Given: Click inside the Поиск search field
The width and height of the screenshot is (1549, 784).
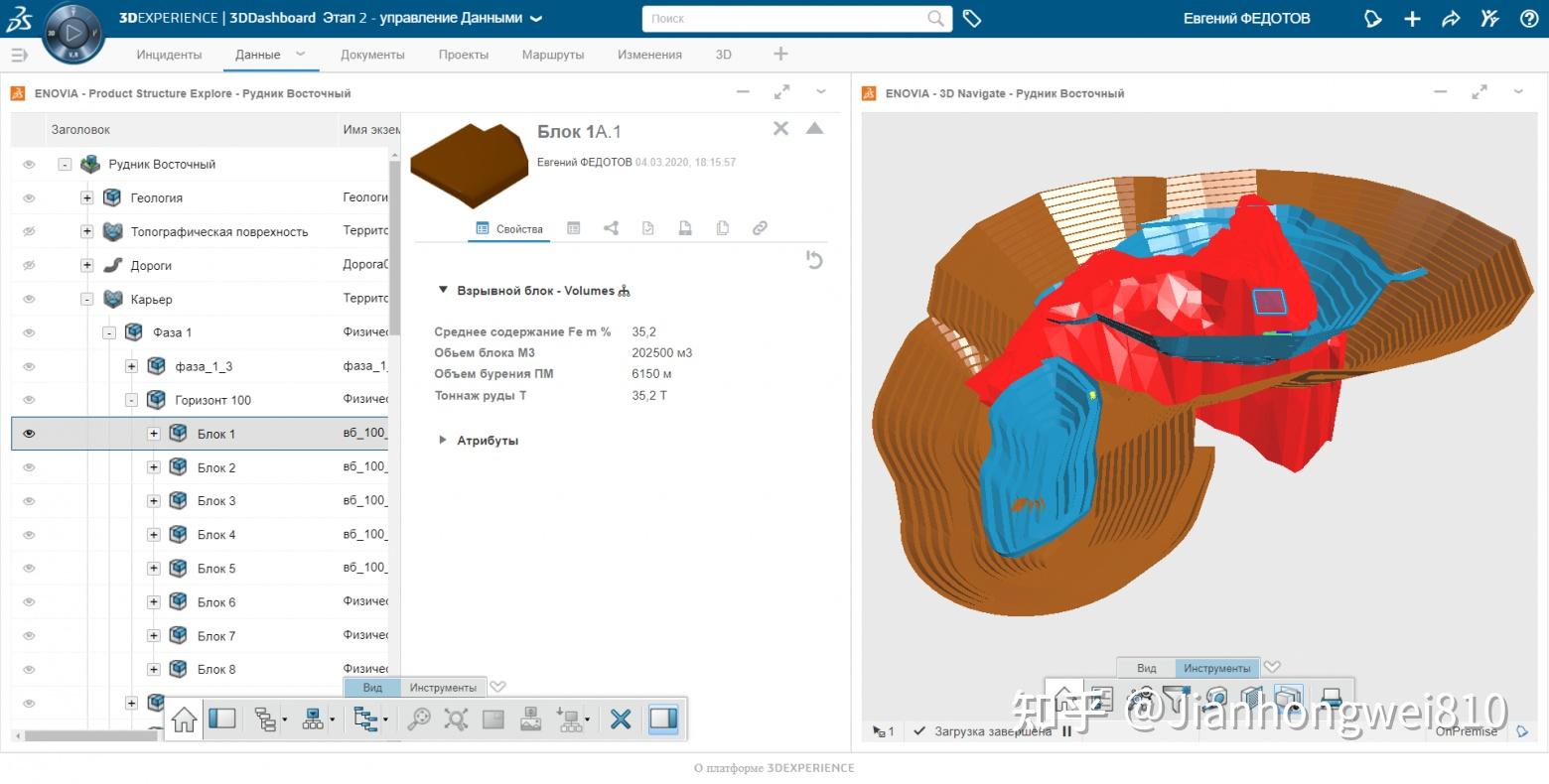Looking at the screenshot, I should coord(784,18).
